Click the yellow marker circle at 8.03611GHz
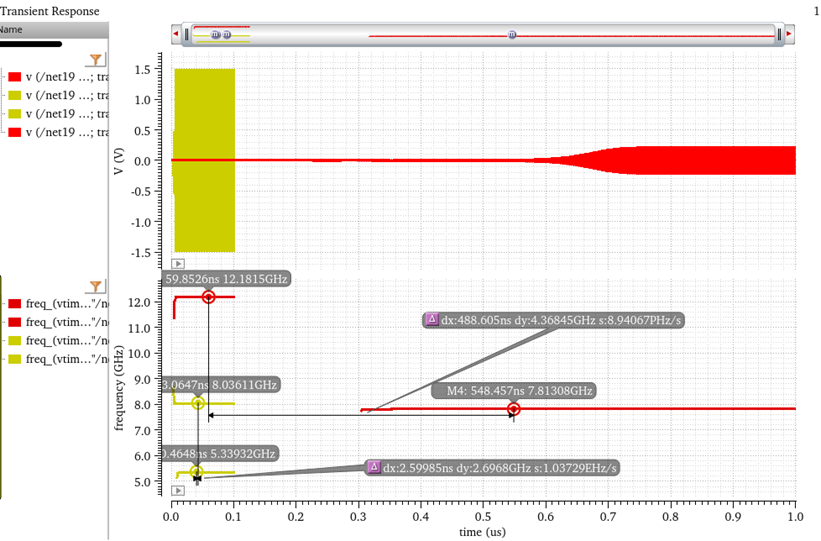The image size is (821, 541). click(x=198, y=403)
